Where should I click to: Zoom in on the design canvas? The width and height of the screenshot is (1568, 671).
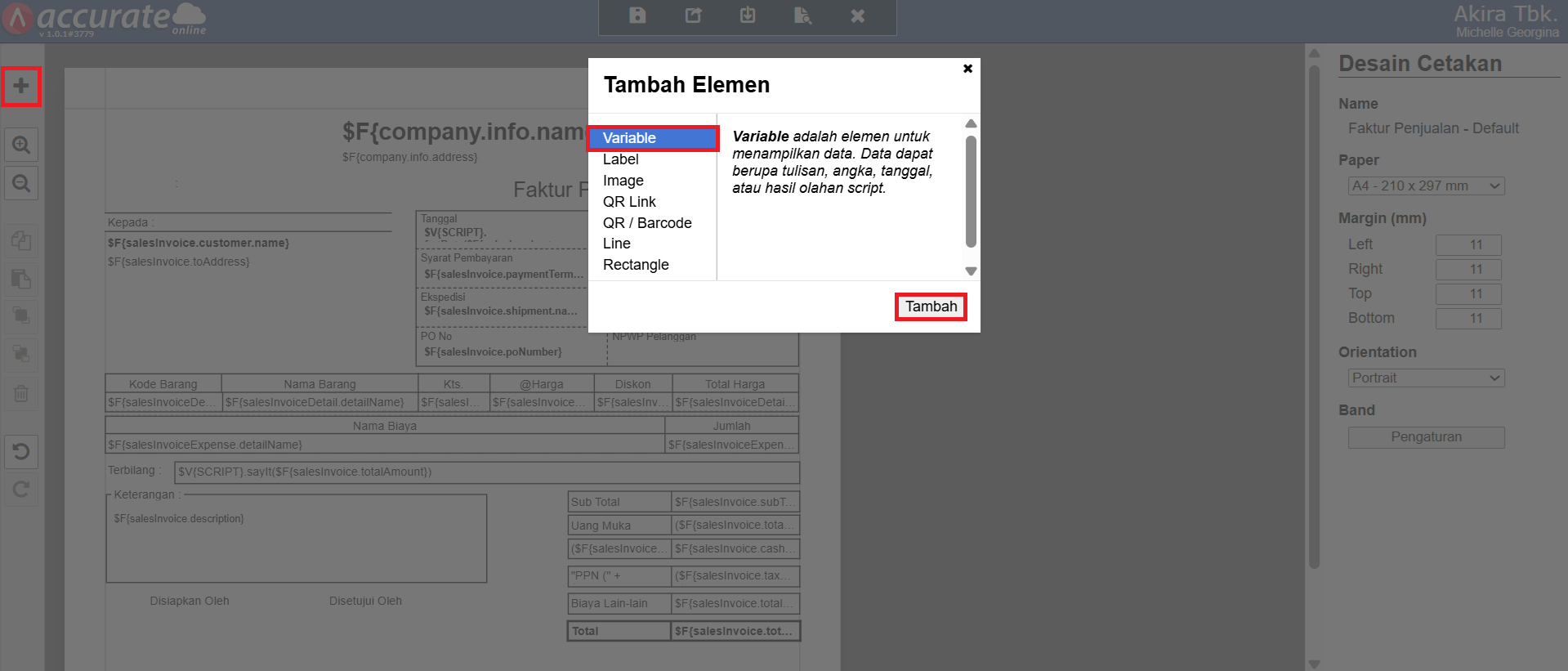click(x=21, y=145)
